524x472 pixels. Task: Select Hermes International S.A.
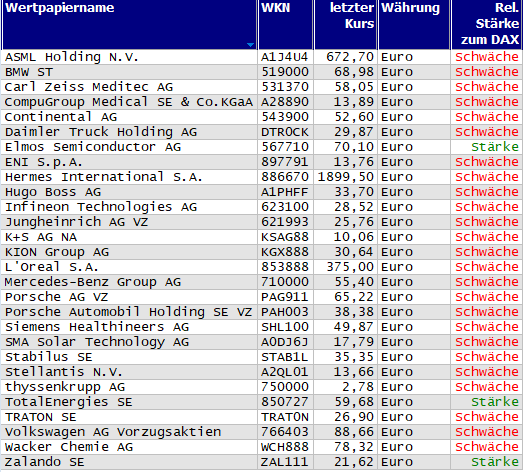coord(104,177)
